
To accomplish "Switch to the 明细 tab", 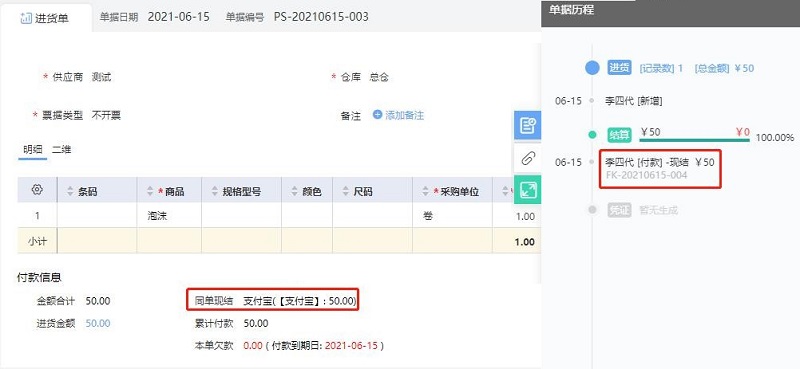I will (33, 150).
